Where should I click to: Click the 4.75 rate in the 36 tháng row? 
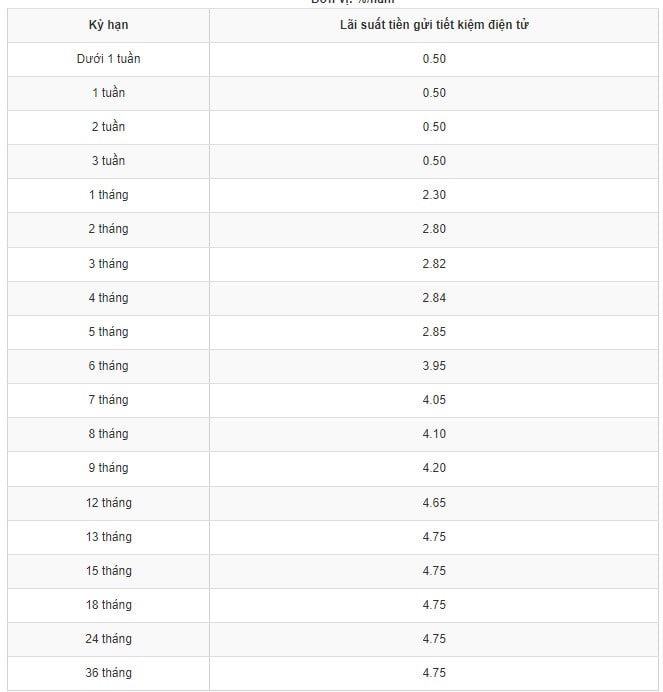(434, 673)
